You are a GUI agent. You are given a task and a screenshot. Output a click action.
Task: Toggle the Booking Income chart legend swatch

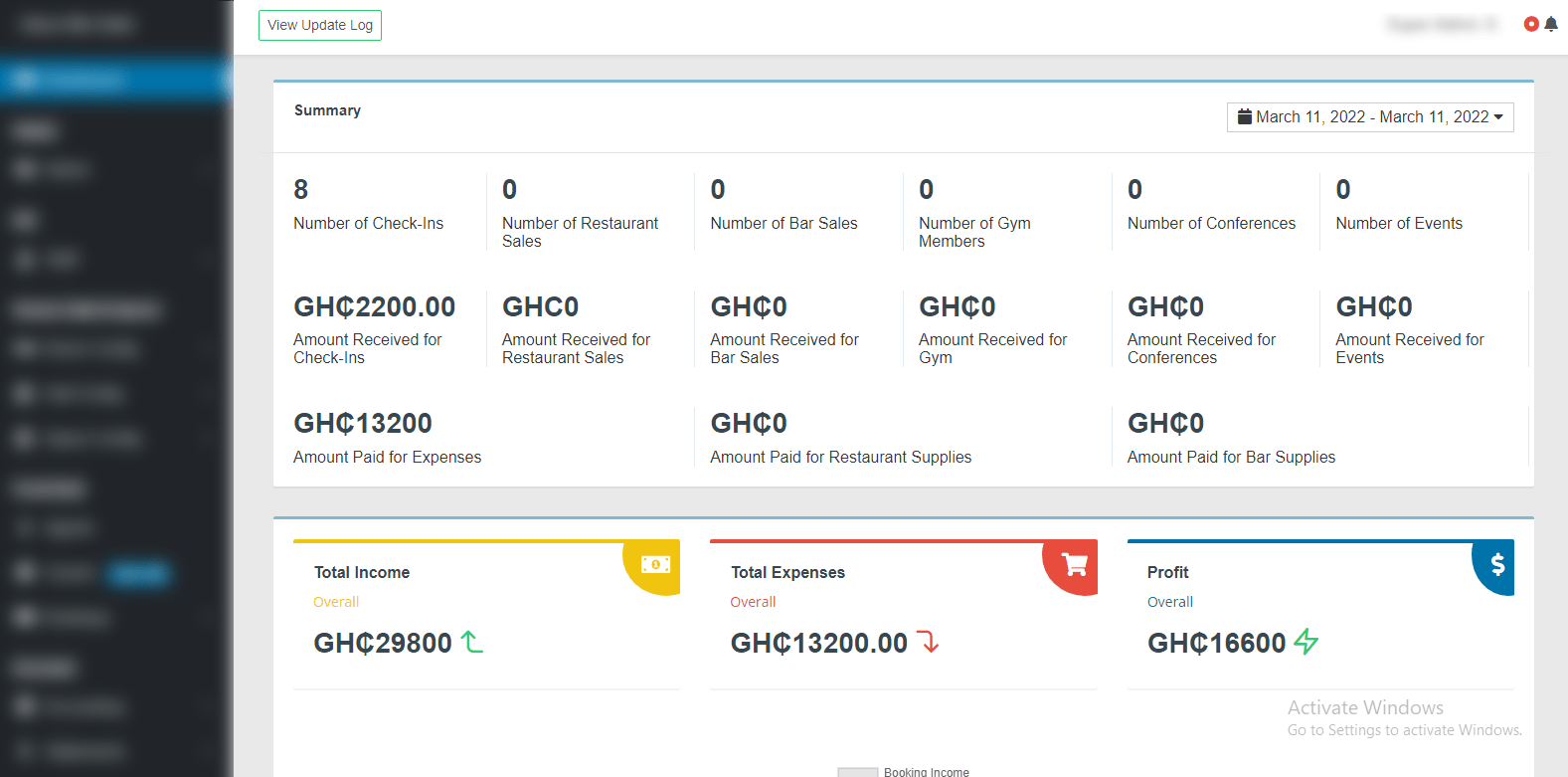click(857, 771)
